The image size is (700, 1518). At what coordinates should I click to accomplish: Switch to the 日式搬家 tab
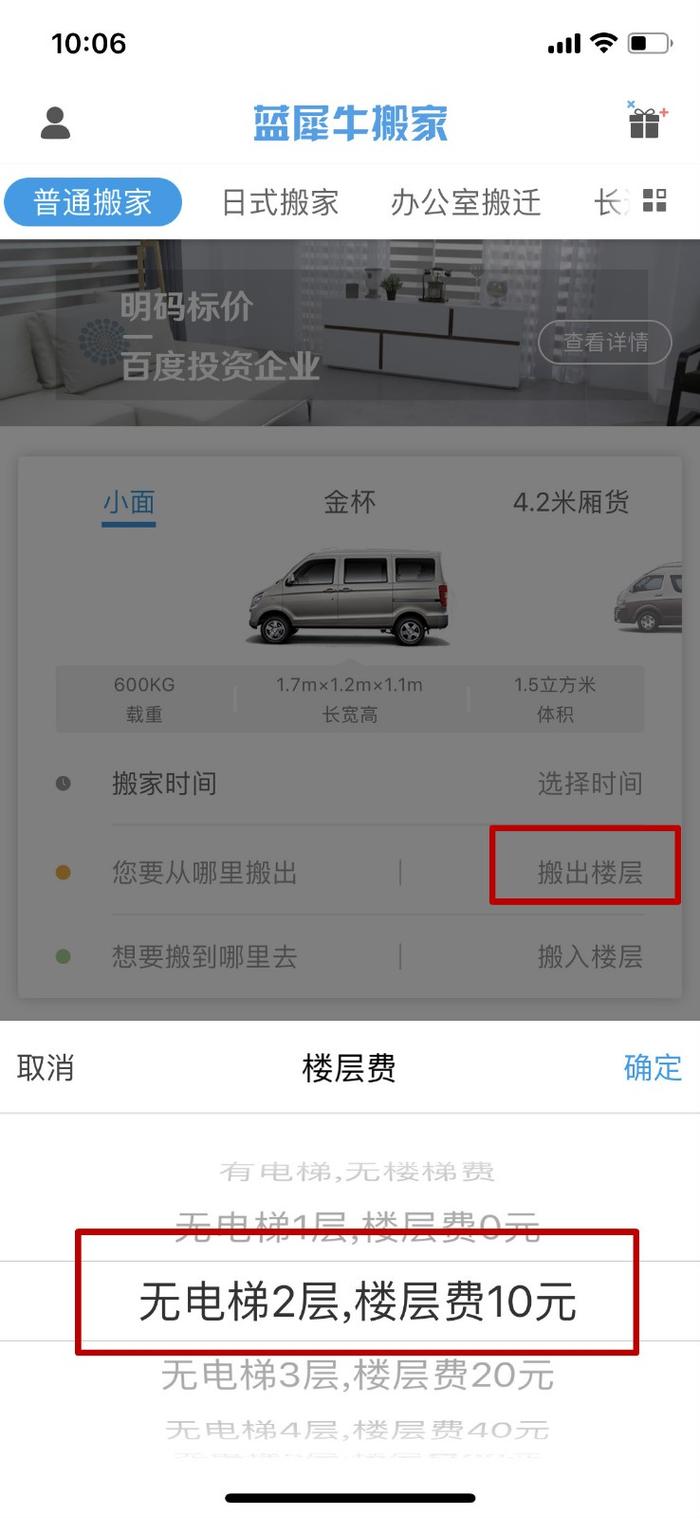point(280,202)
